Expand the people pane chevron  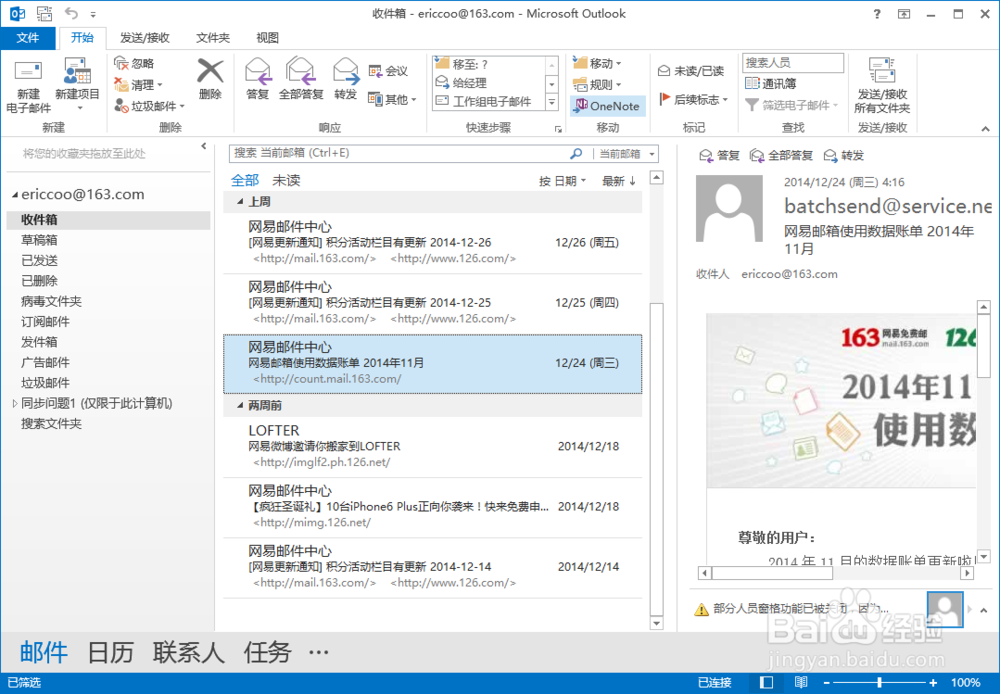tap(984, 610)
